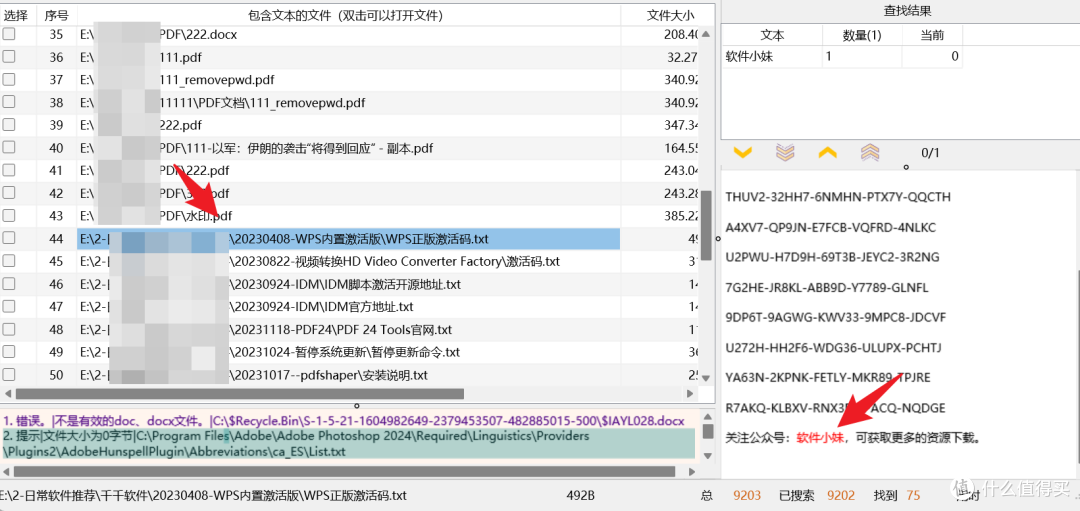Click log panel horizontal scrollbar thumb

[x=344, y=472]
